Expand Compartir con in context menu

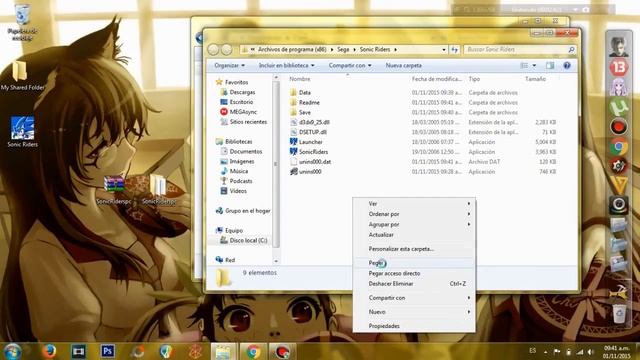414,298
